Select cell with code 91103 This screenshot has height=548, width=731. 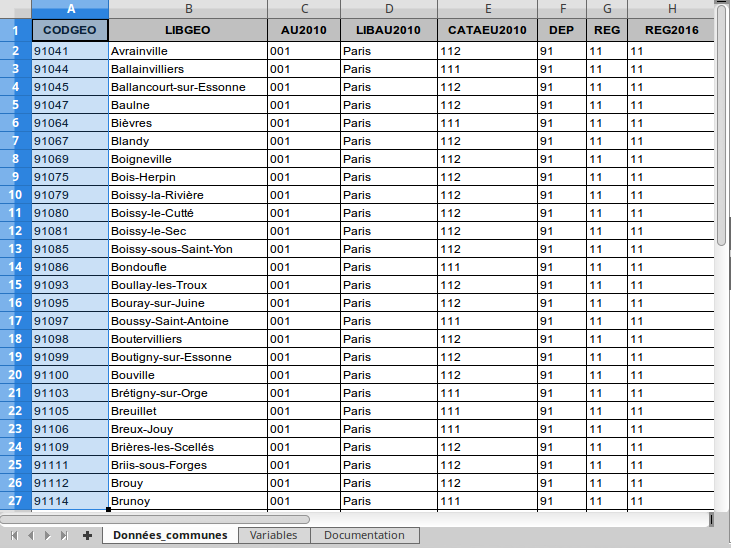click(x=69, y=393)
